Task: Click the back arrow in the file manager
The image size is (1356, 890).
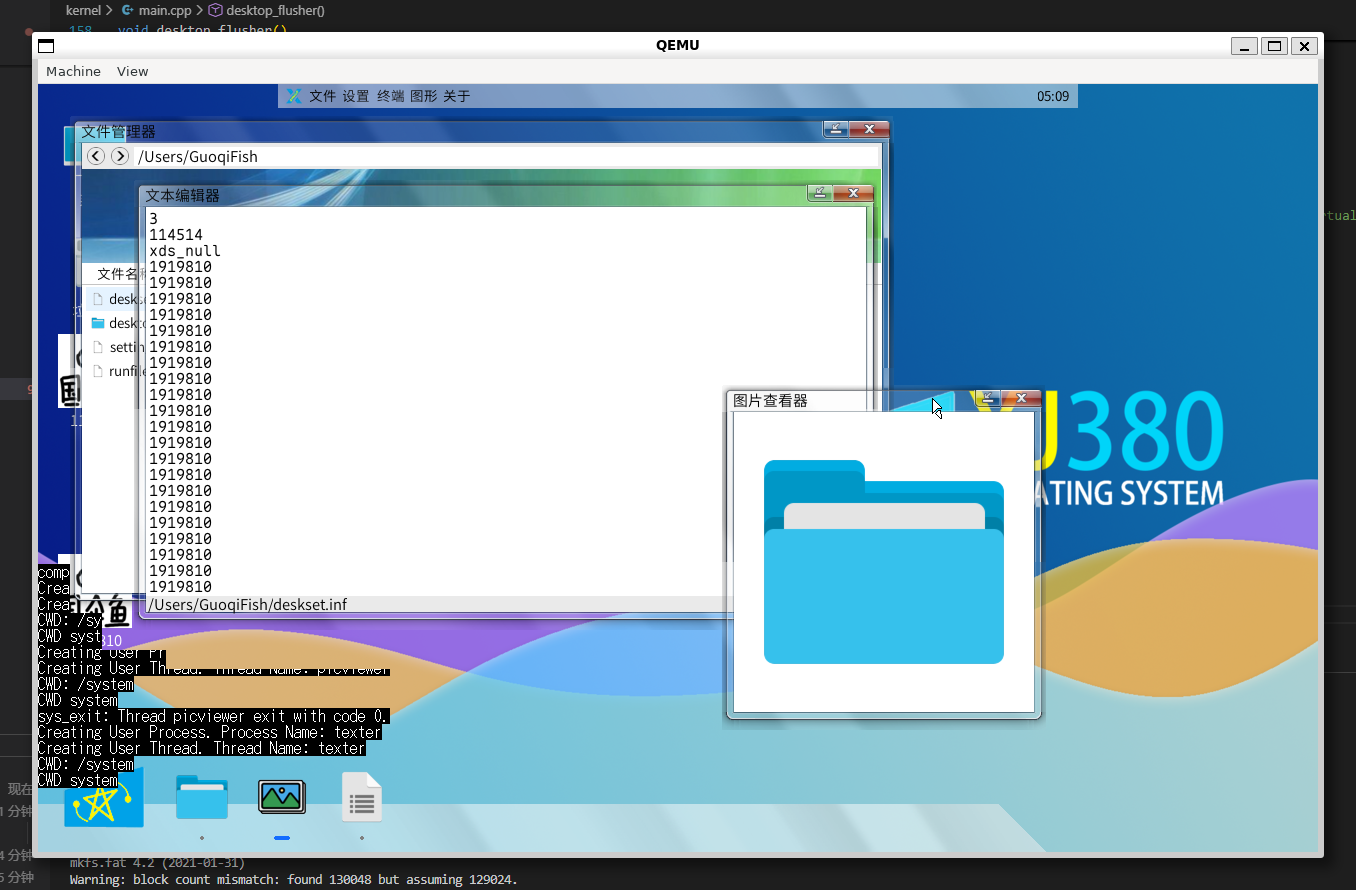Action: 96,156
